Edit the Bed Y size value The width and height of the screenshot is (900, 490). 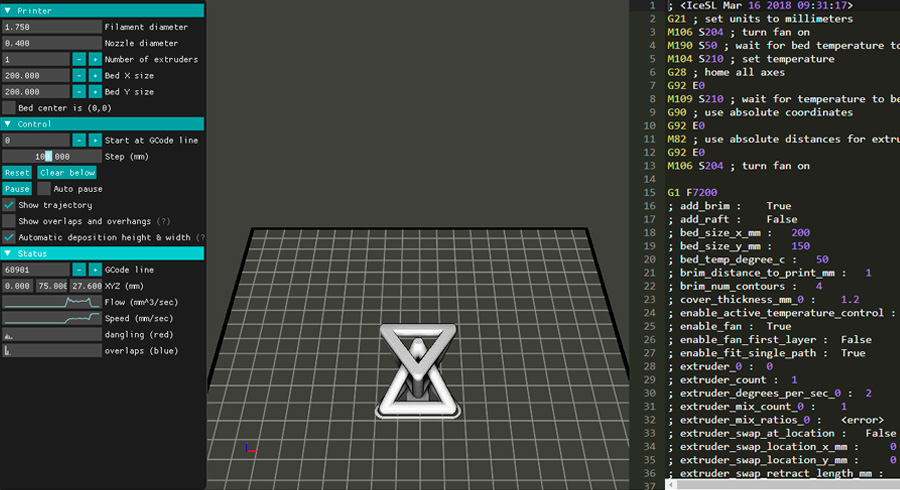tap(36, 91)
